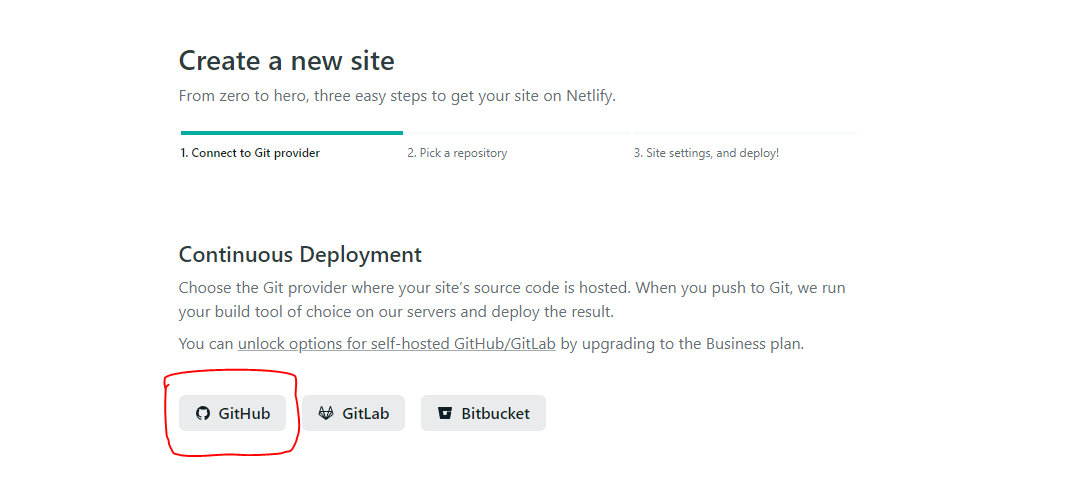Switch to step 2 Pick a repository

coord(457,153)
